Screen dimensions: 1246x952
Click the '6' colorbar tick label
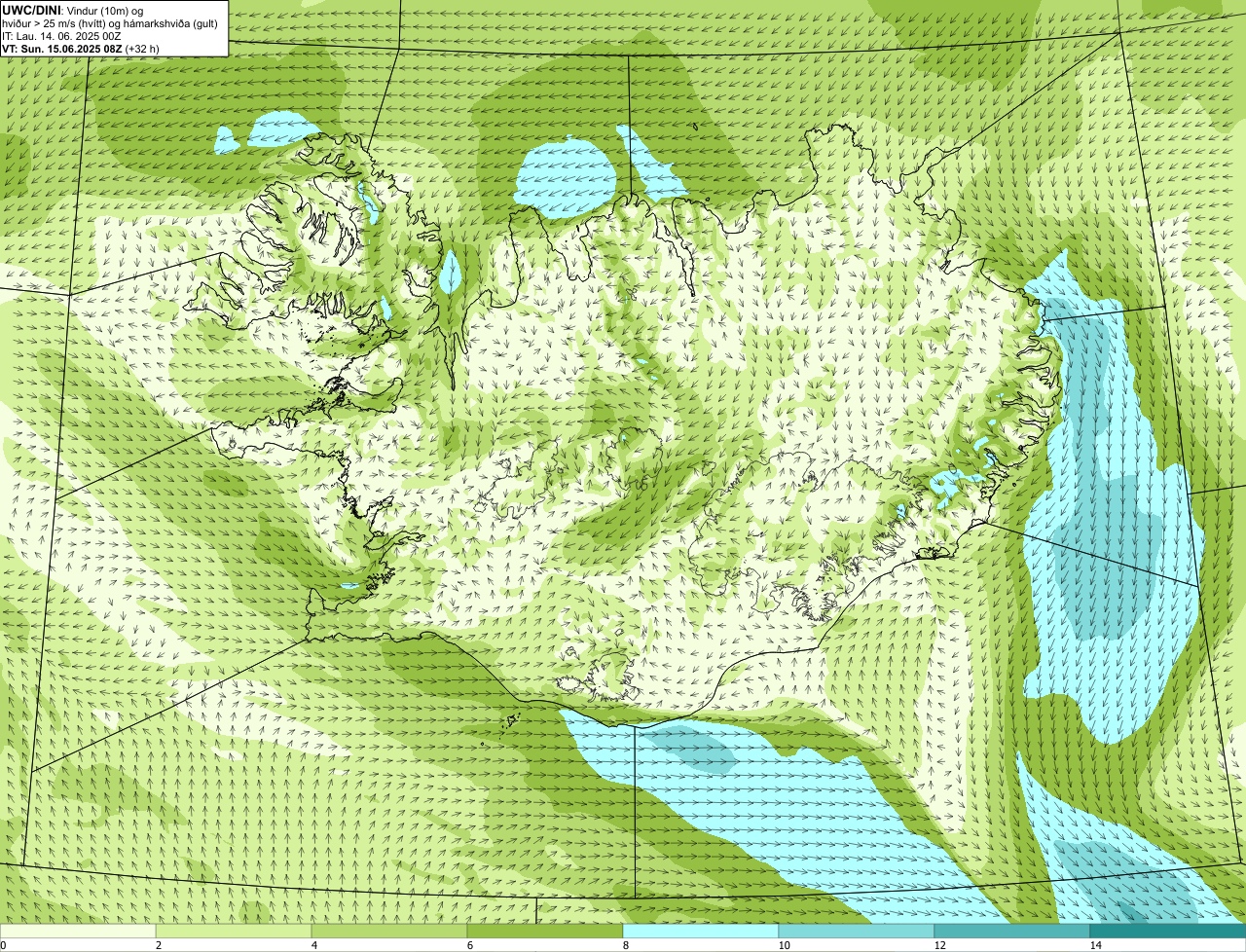469,945
